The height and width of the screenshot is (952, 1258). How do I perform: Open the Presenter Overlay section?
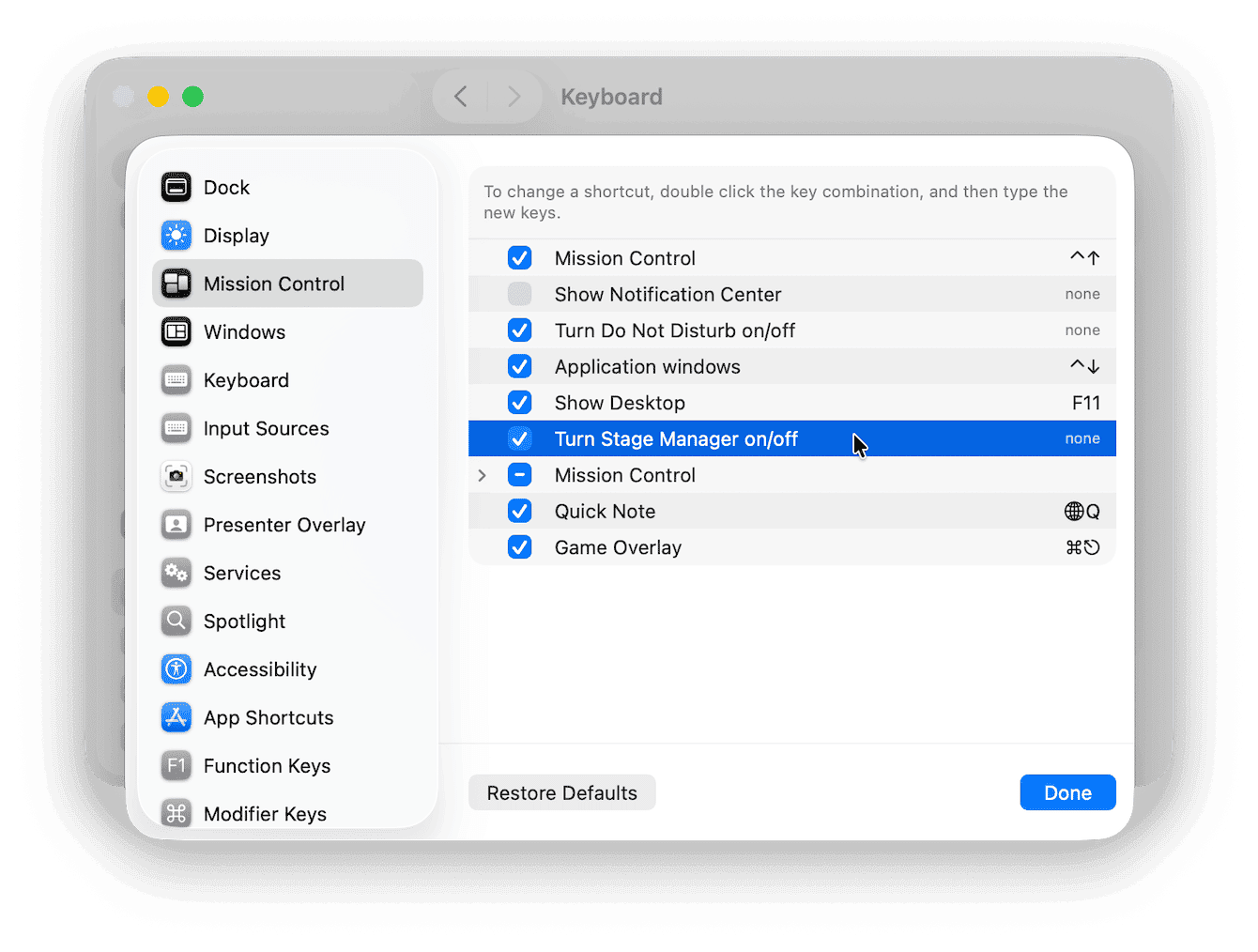point(284,525)
